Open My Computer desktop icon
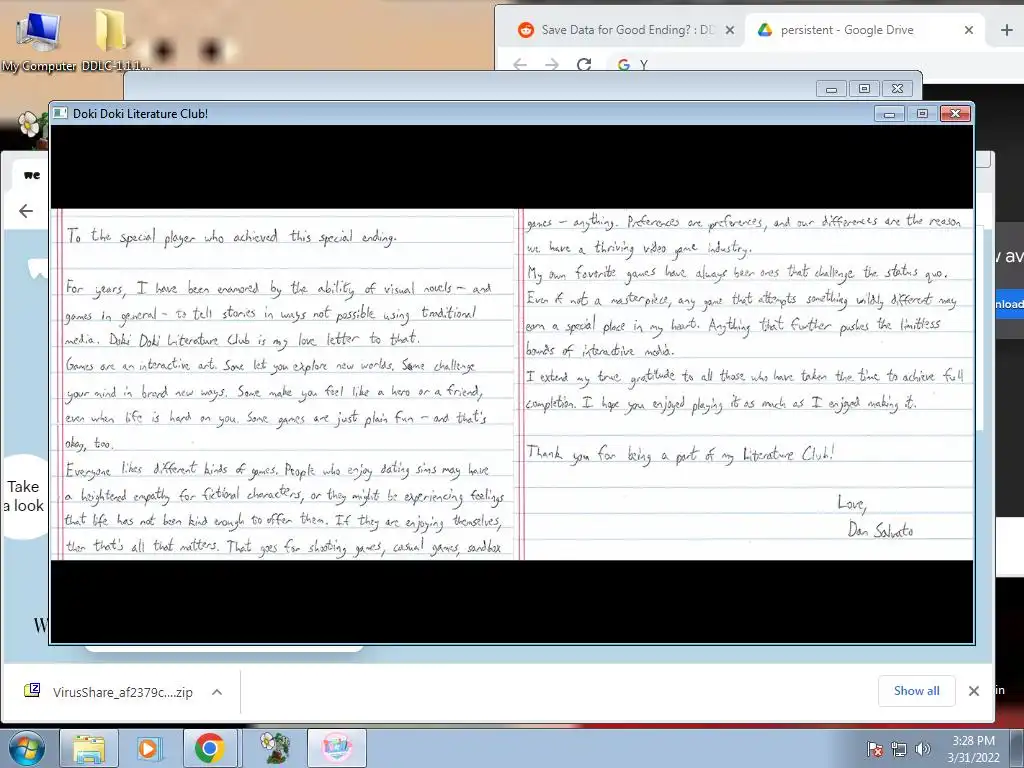The width and height of the screenshot is (1024, 768). coord(38,40)
